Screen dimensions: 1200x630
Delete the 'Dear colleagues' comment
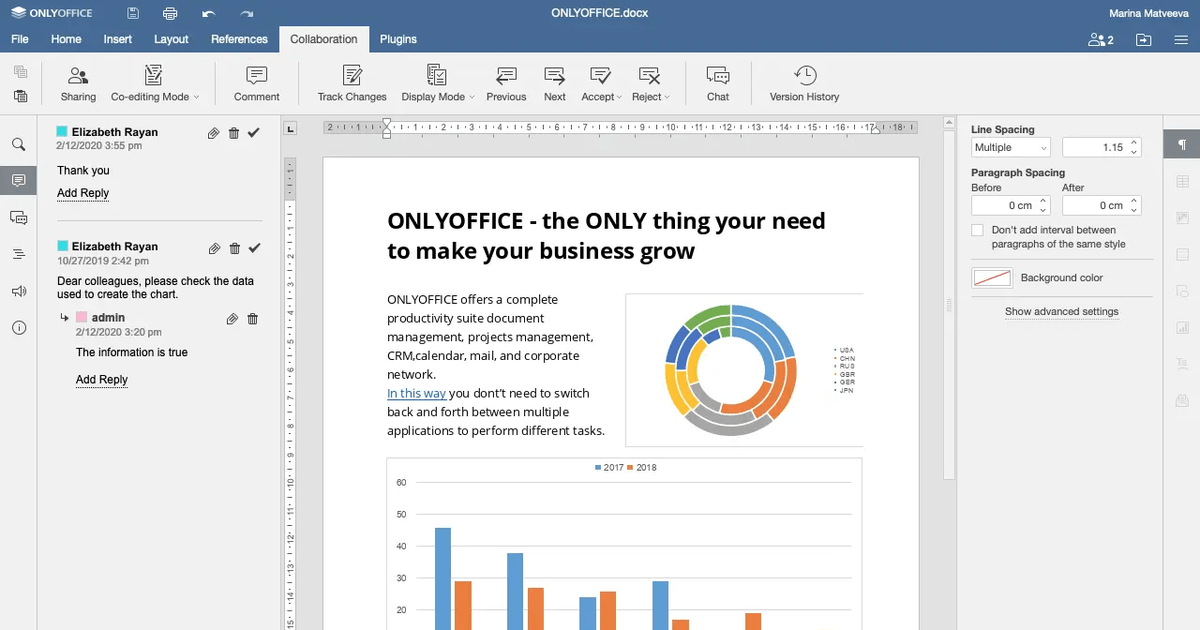pos(234,248)
